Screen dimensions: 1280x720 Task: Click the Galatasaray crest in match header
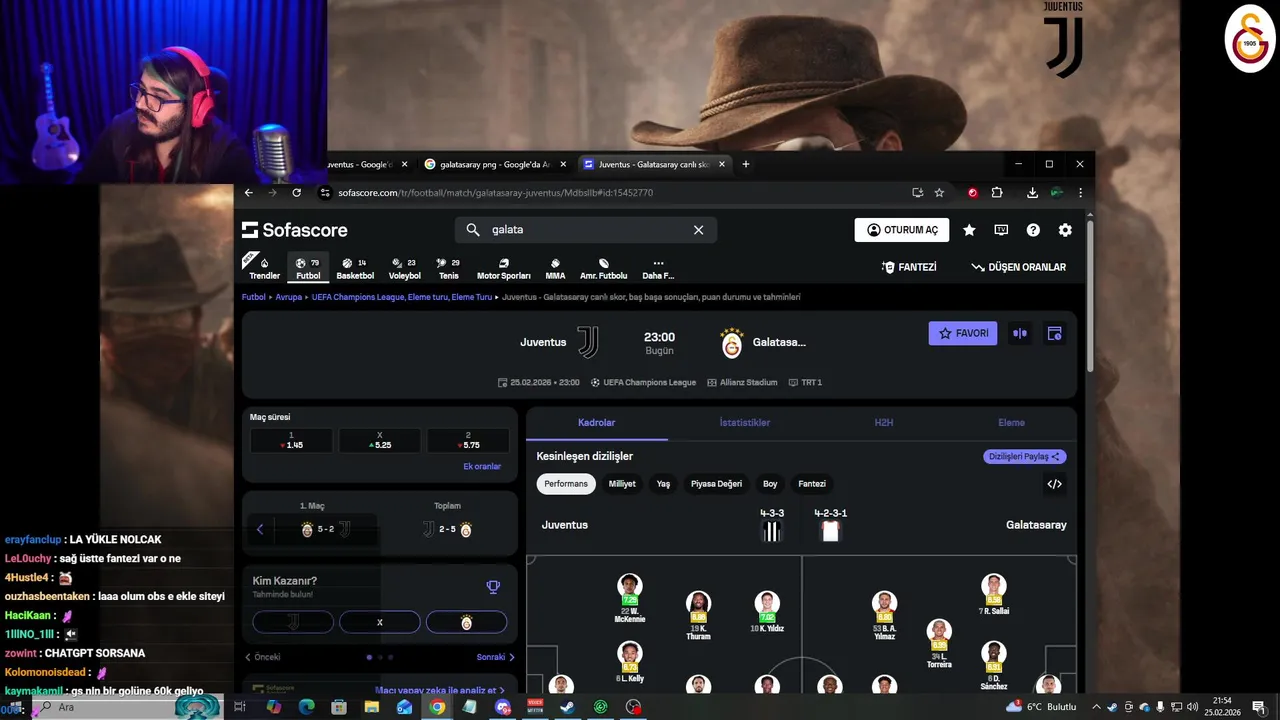tap(732, 343)
